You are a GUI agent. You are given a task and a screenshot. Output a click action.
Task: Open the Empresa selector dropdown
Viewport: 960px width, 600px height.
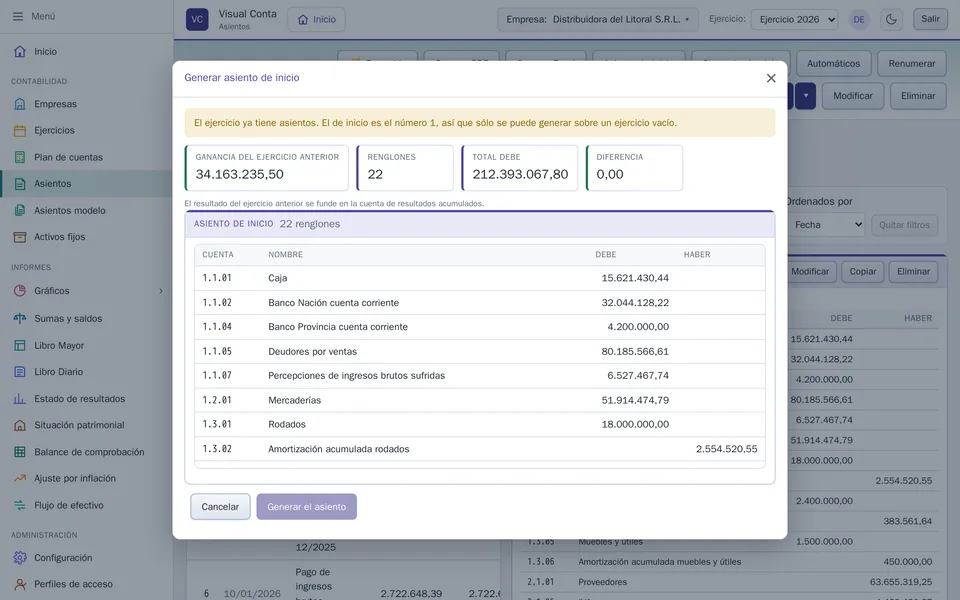[x=598, y=20]
